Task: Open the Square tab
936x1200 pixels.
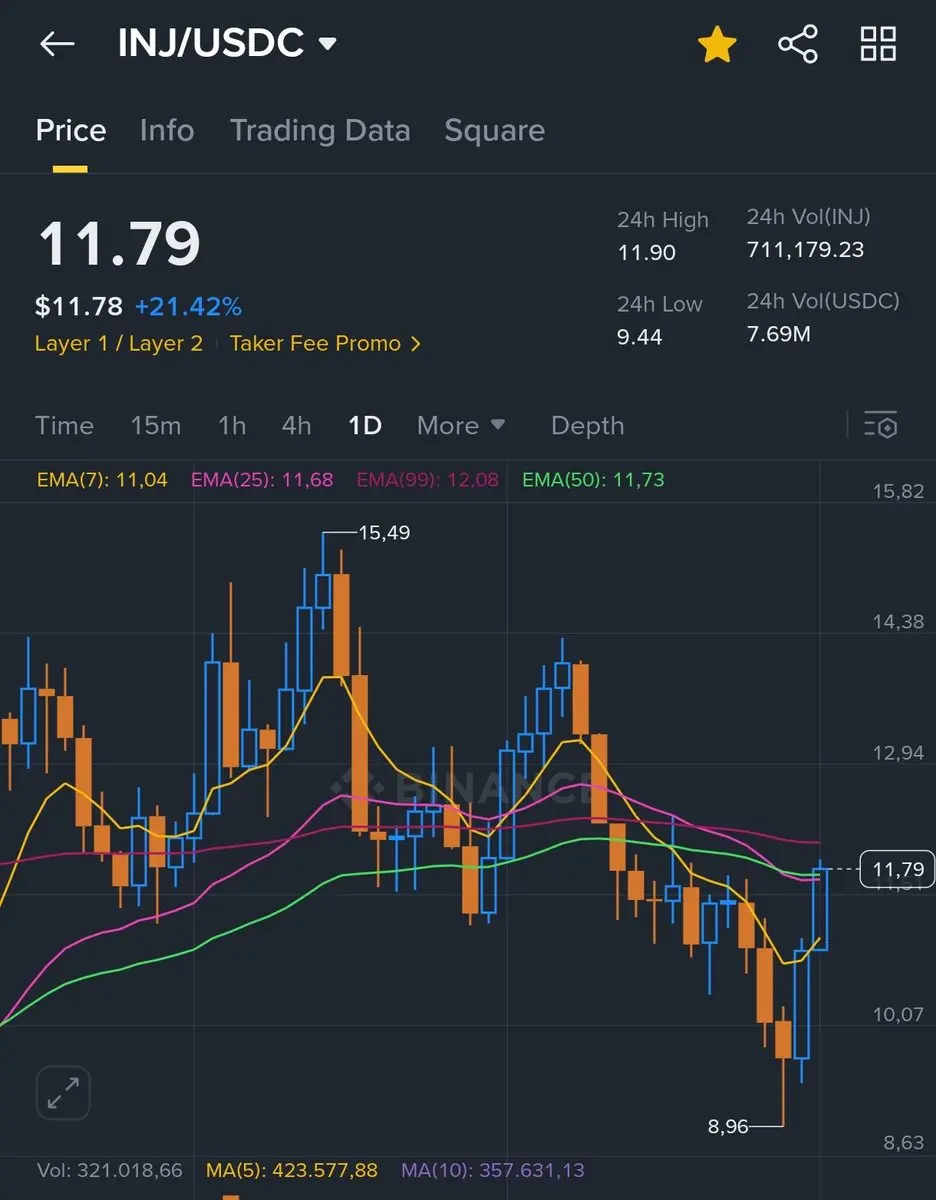Action: pyautogui.click(x=494, y=130)
